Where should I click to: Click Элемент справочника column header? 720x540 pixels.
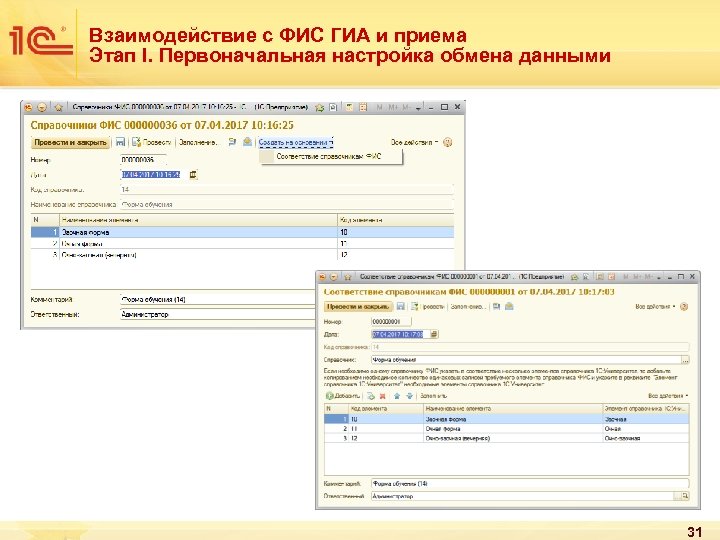click(x=646, y=408)
